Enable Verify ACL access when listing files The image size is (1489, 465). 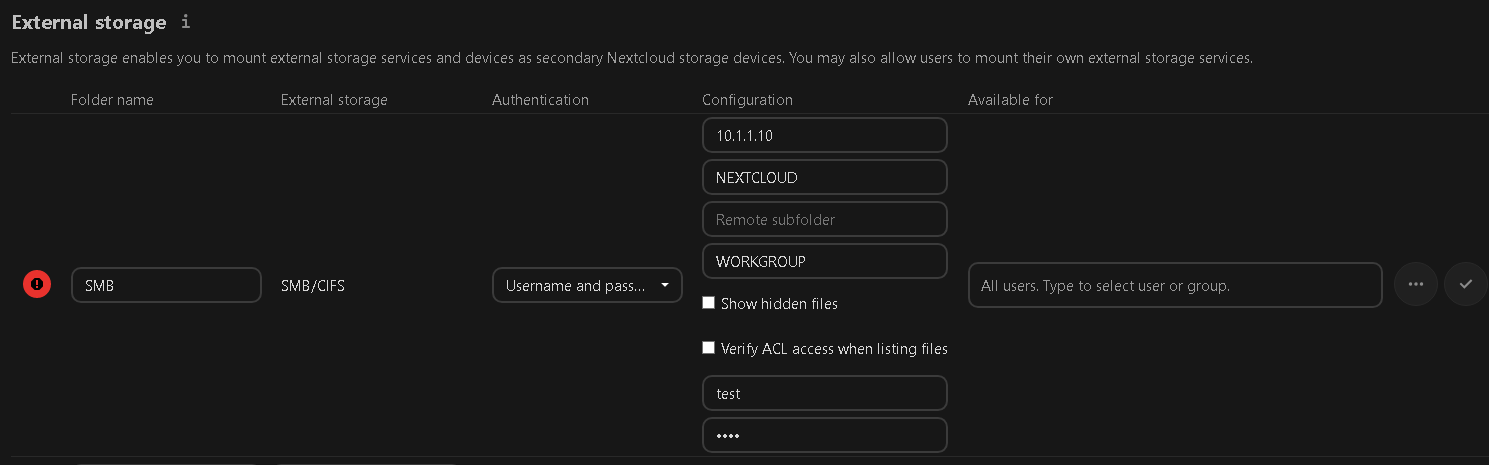709,348
